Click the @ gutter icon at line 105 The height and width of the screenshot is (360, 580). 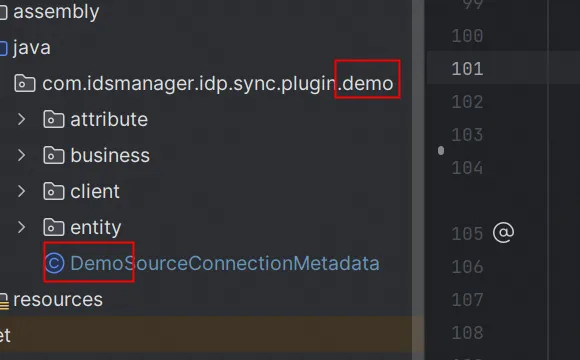503,233
